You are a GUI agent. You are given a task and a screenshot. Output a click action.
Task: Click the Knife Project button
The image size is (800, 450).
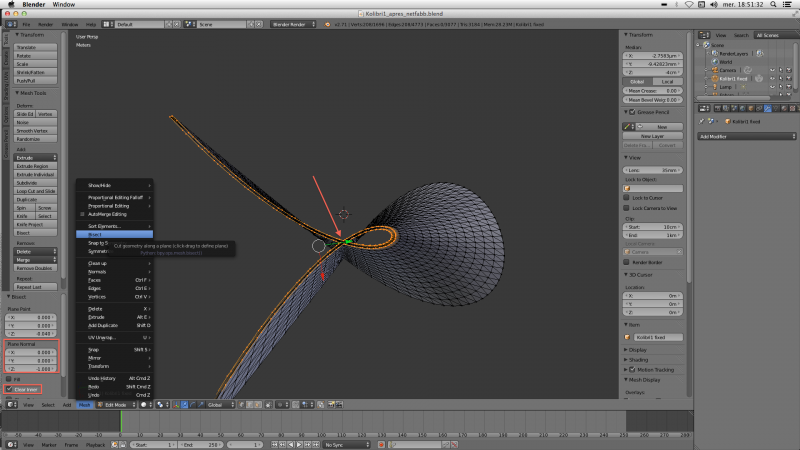(x=35, y=224)
